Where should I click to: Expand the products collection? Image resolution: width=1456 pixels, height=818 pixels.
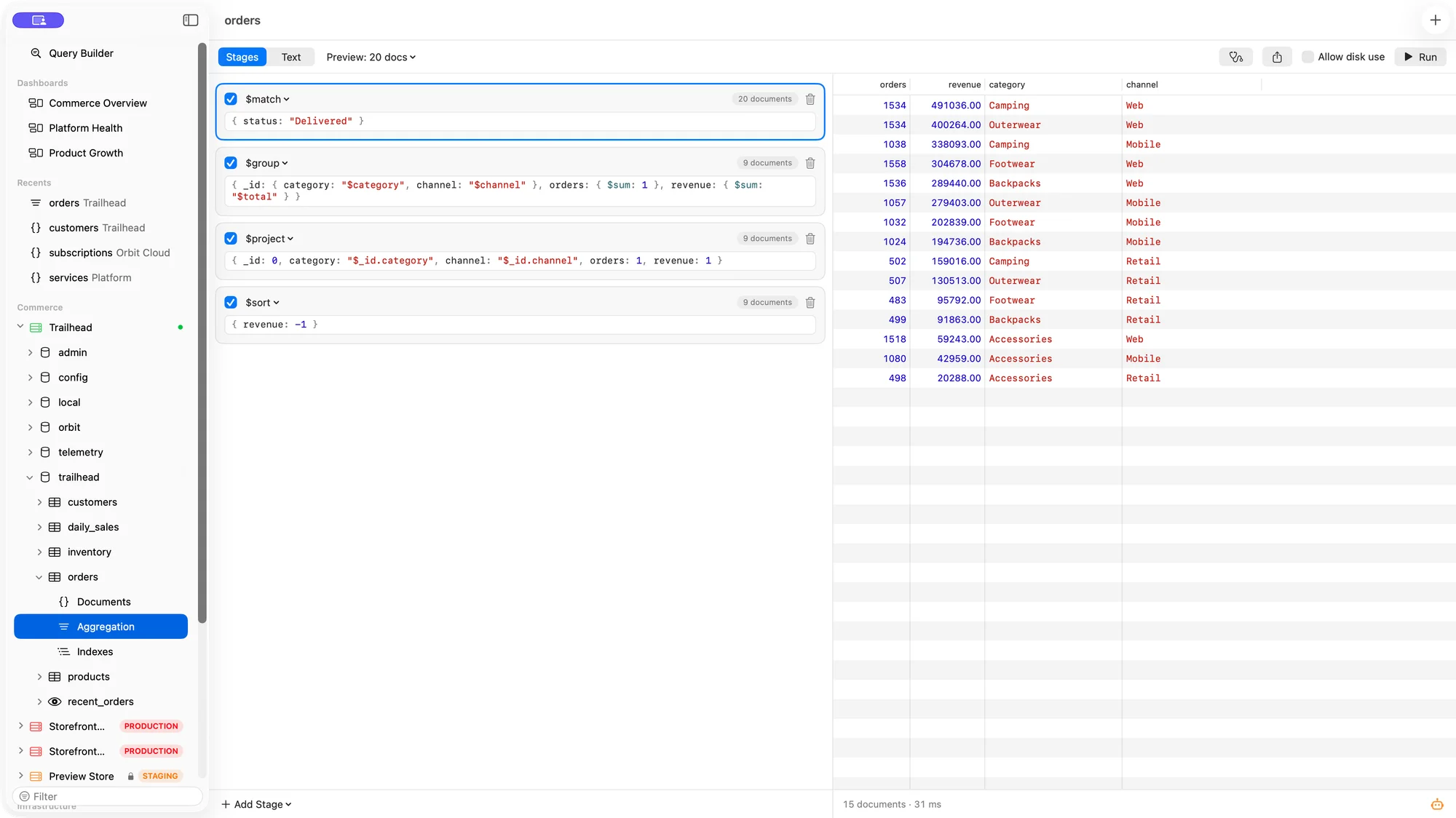pyautogui.click(x=39, y=677)
